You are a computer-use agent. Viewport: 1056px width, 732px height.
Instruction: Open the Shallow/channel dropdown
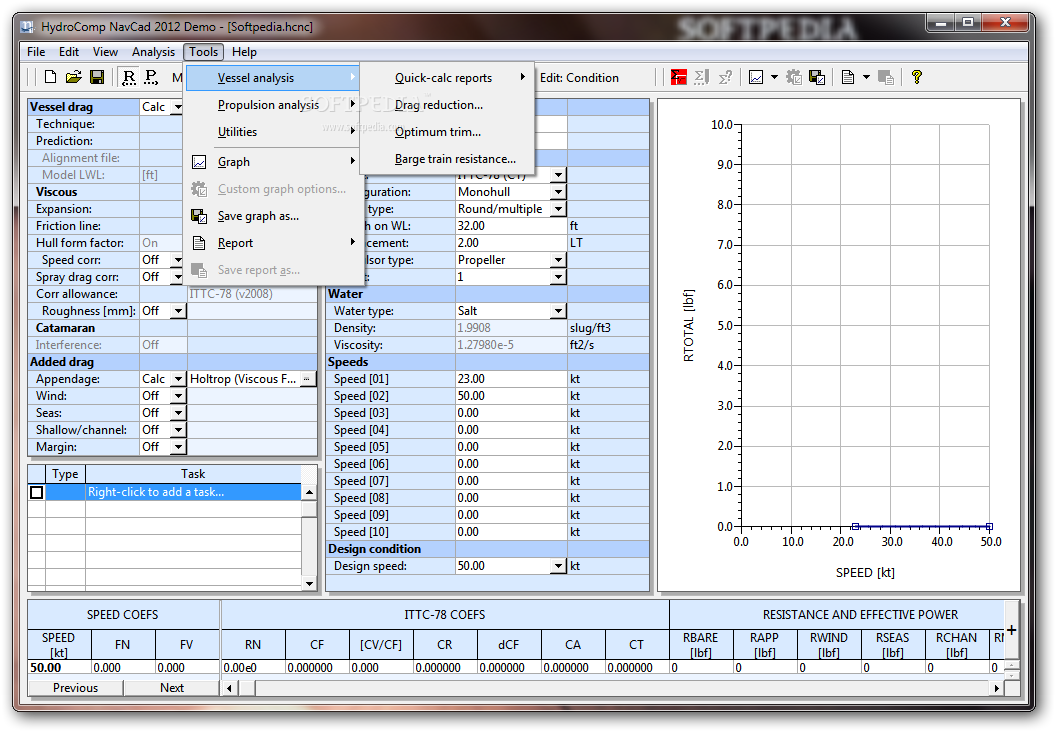pyautogui.click(x=178, y=430)
